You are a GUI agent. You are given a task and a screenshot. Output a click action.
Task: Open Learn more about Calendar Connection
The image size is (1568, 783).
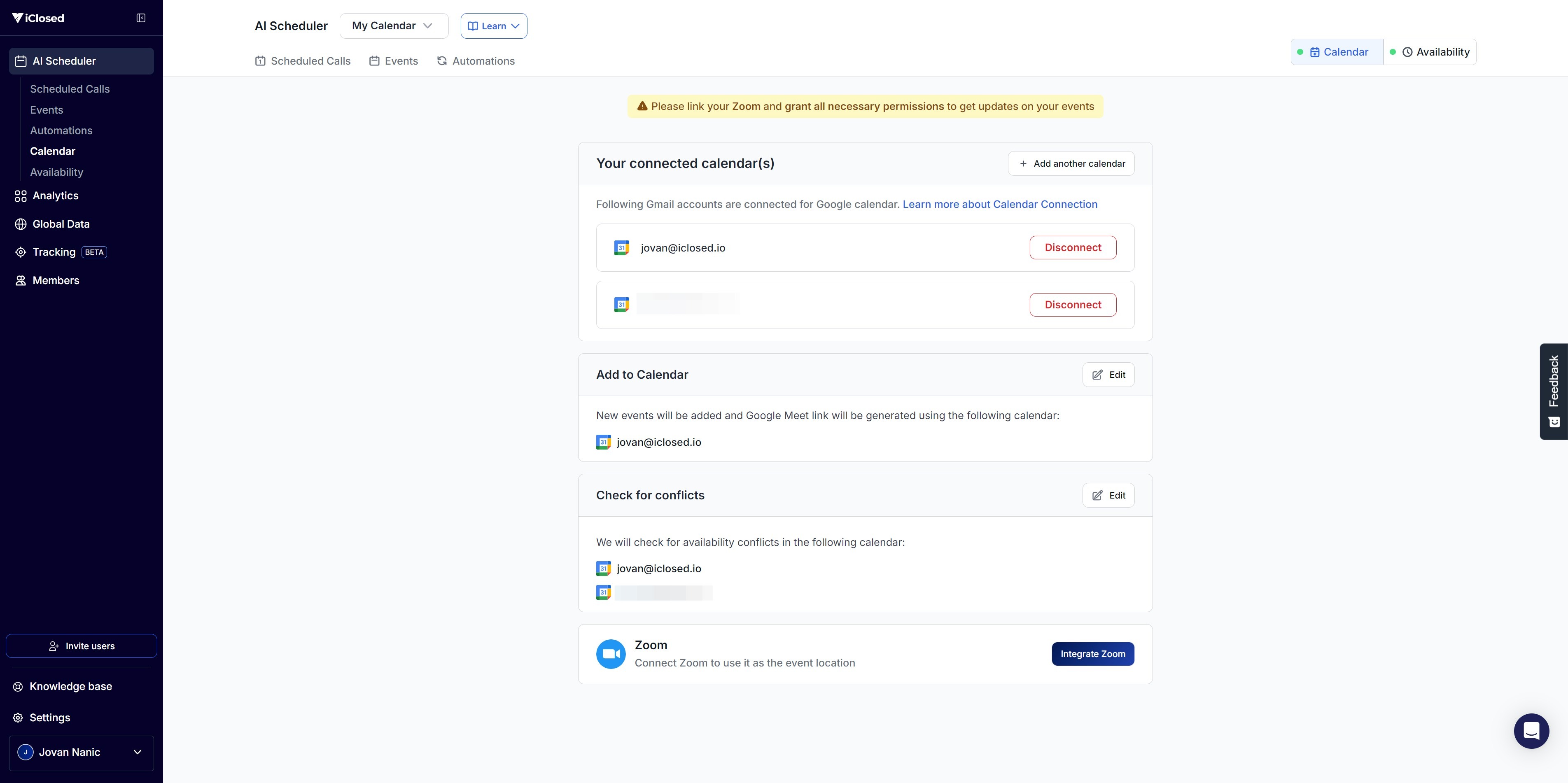(x=999, y=205)
